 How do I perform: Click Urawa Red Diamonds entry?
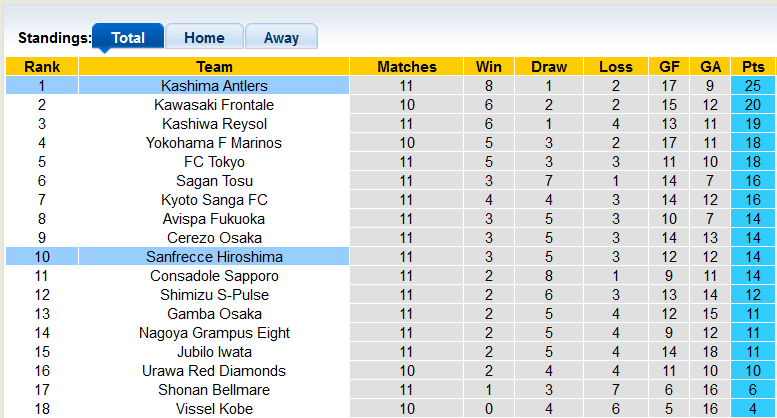pos(214,371)
